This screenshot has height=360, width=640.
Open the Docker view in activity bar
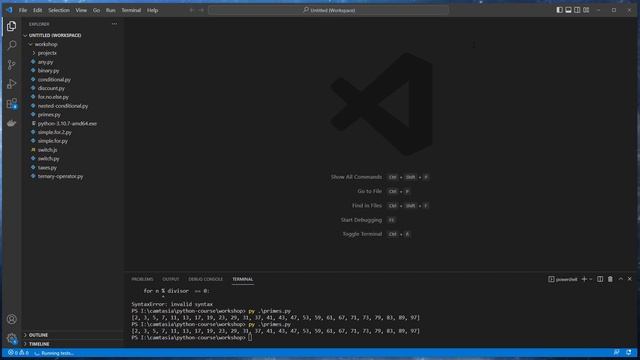tap(11, 123)
